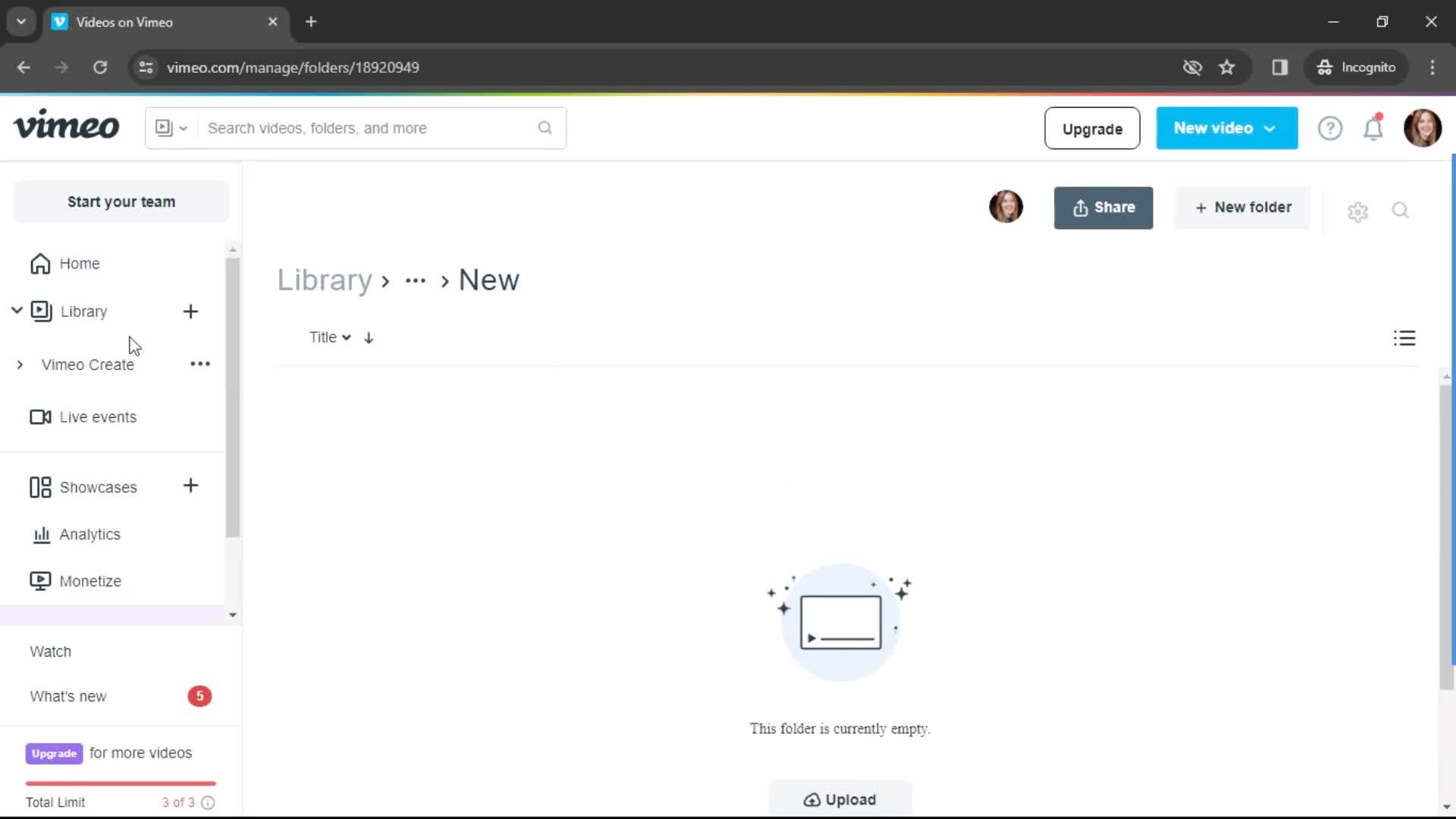Screen dimensions: 1456x819
Task: Drag the total limit progress bar
Action: [121, 783]
